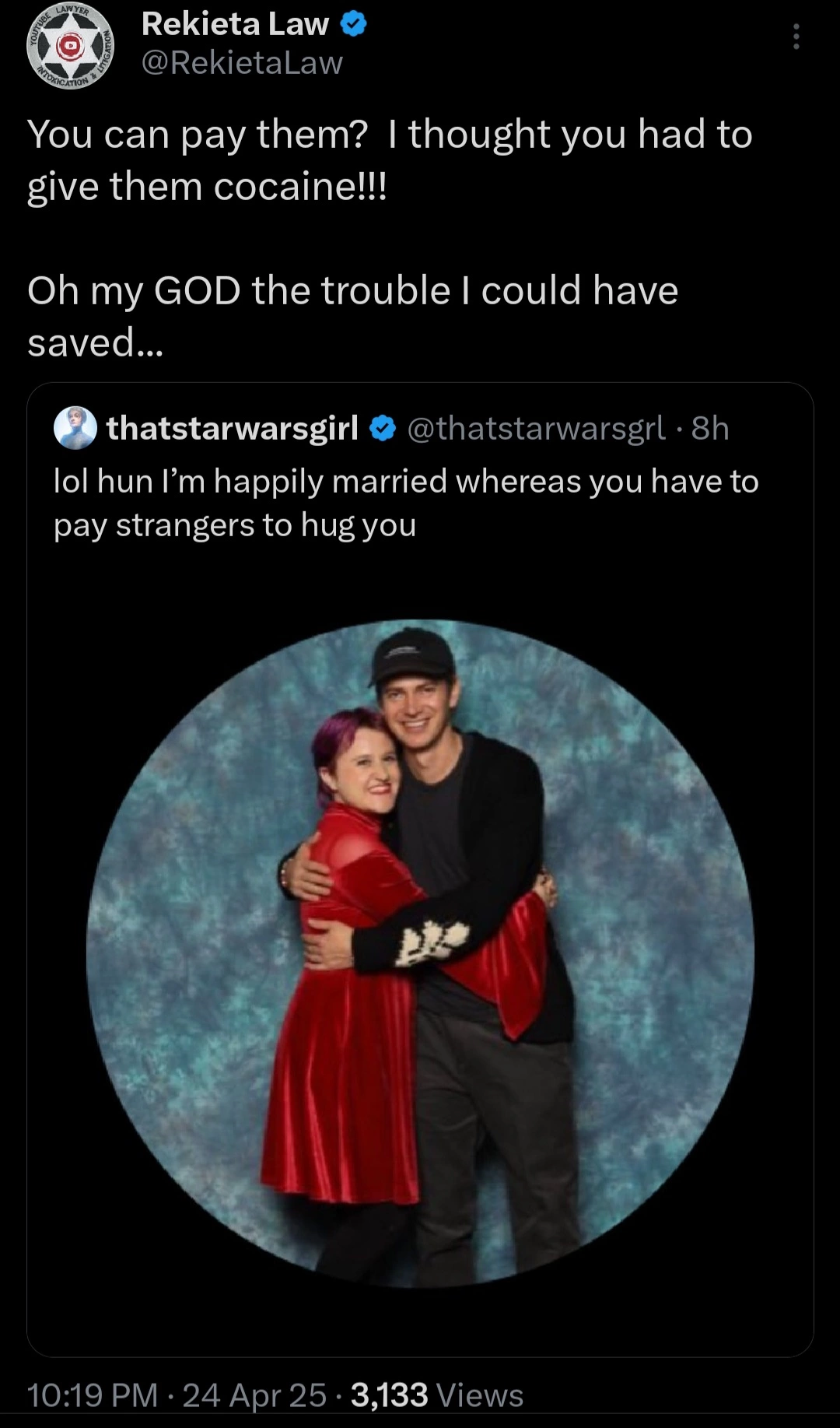Click the 10:19 PM post time

click(x=93, y=1395)
